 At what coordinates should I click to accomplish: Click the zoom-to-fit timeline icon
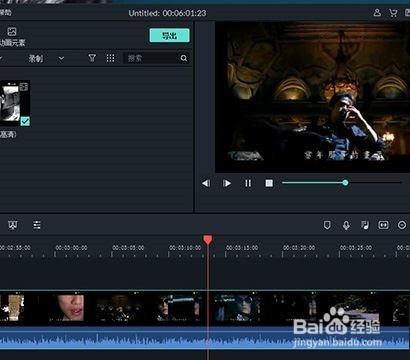[x=383, y=225]
